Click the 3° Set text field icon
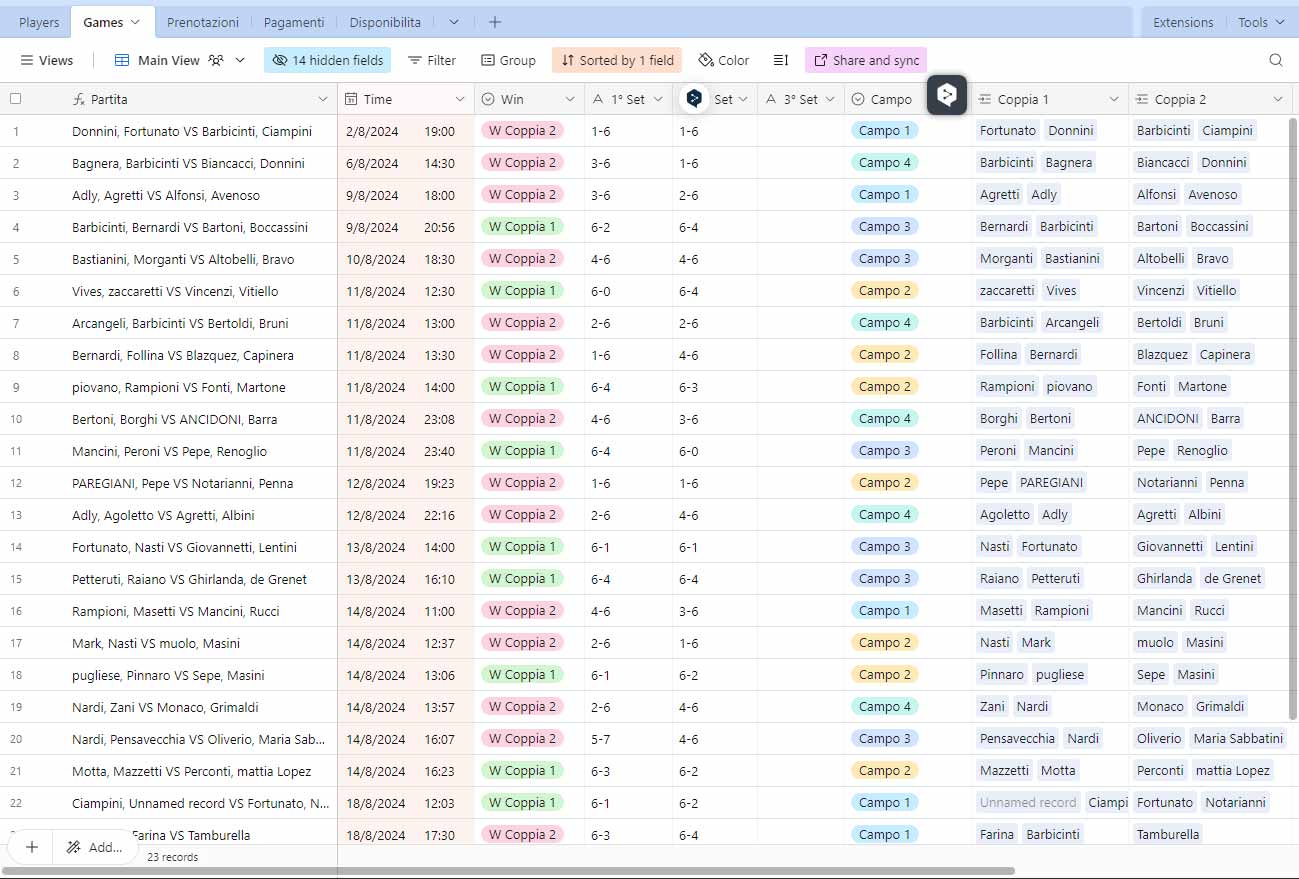Viewport: 1299px width, 879px height. (771, 99)
